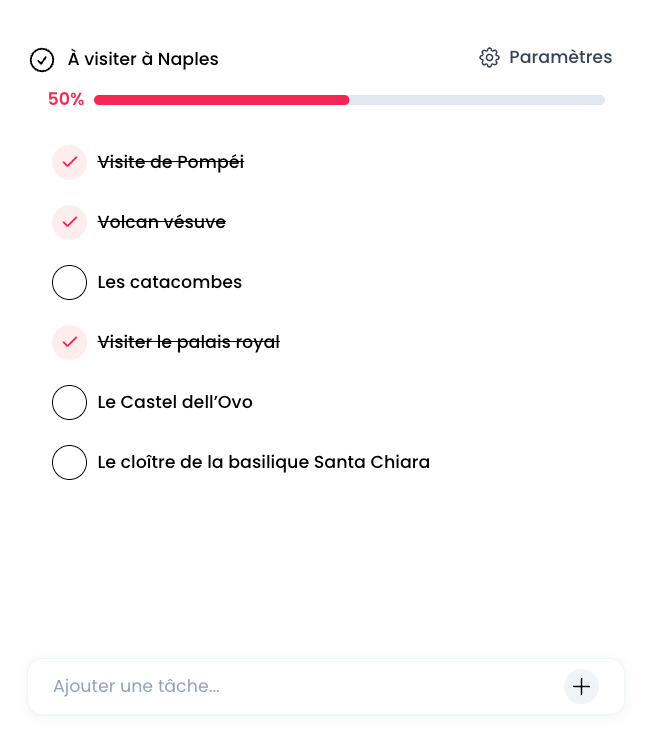Click the Les catacombes task text
This screenshot has width=662, height=753.
click(170, 282)
